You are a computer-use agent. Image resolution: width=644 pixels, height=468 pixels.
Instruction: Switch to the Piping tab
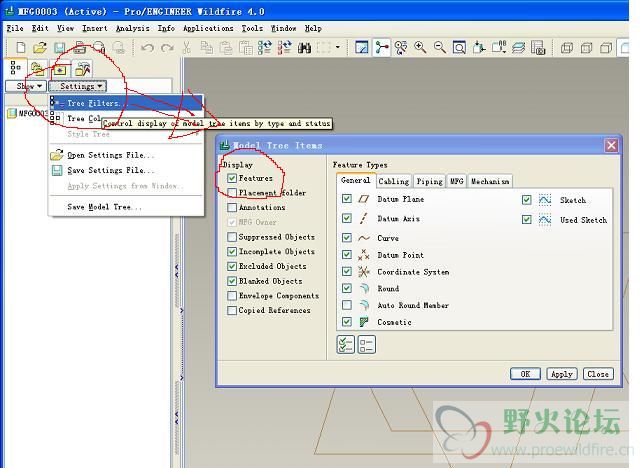[x=429, y=181]
